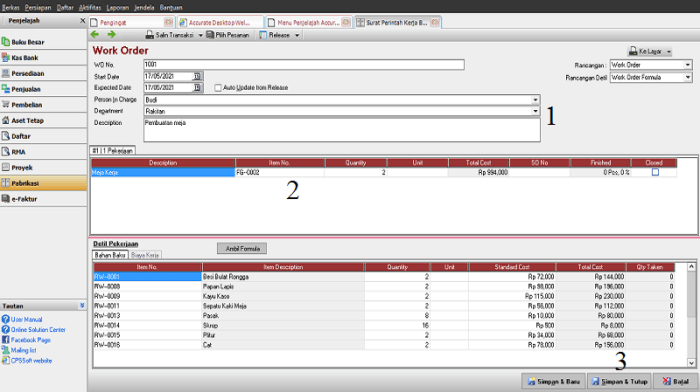Click materials table scrollbar down arrow
The height and width of the screenshot is (392, 700).
(691, 363)
